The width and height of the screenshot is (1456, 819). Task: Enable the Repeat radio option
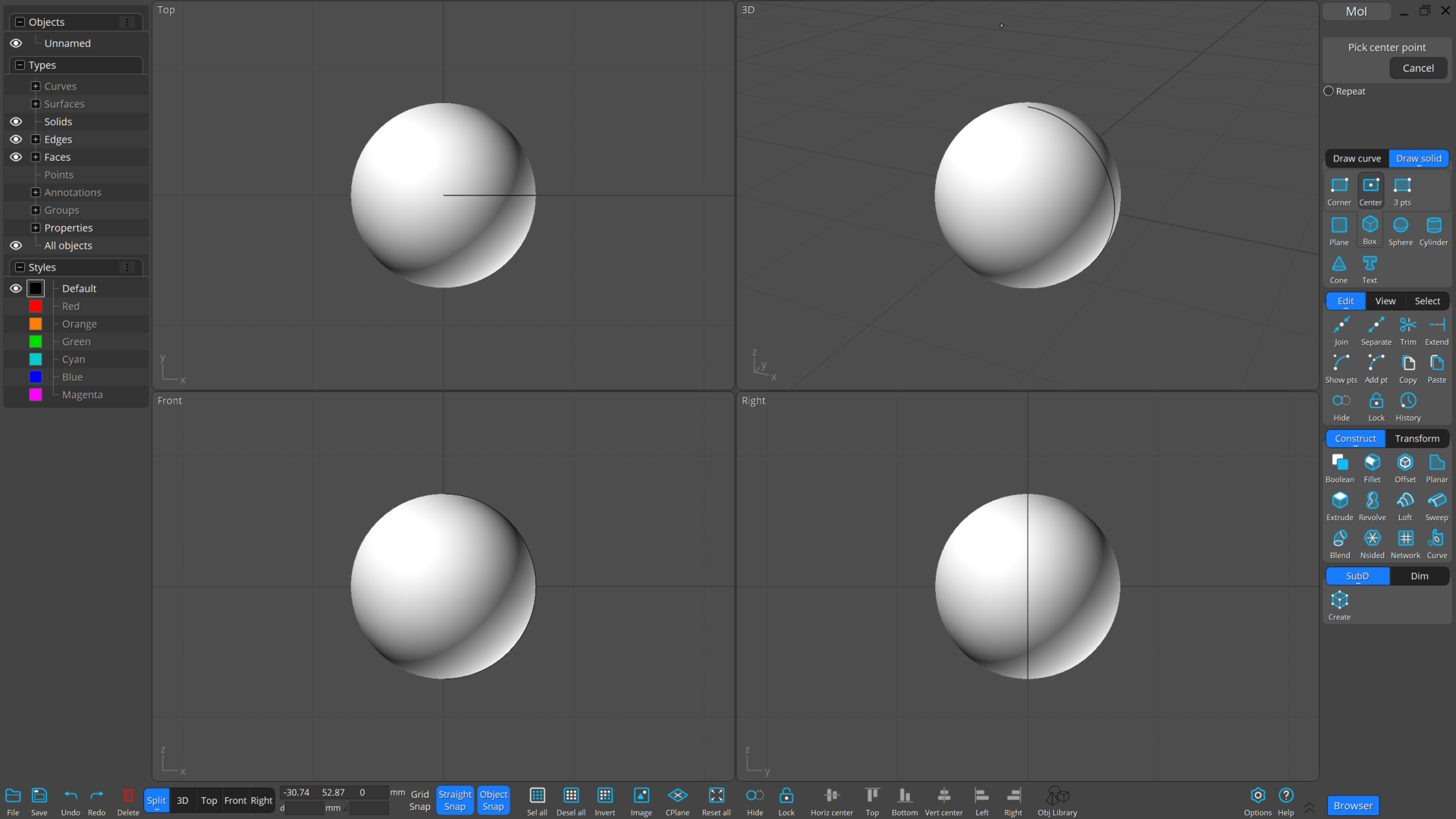point(1329,91)
